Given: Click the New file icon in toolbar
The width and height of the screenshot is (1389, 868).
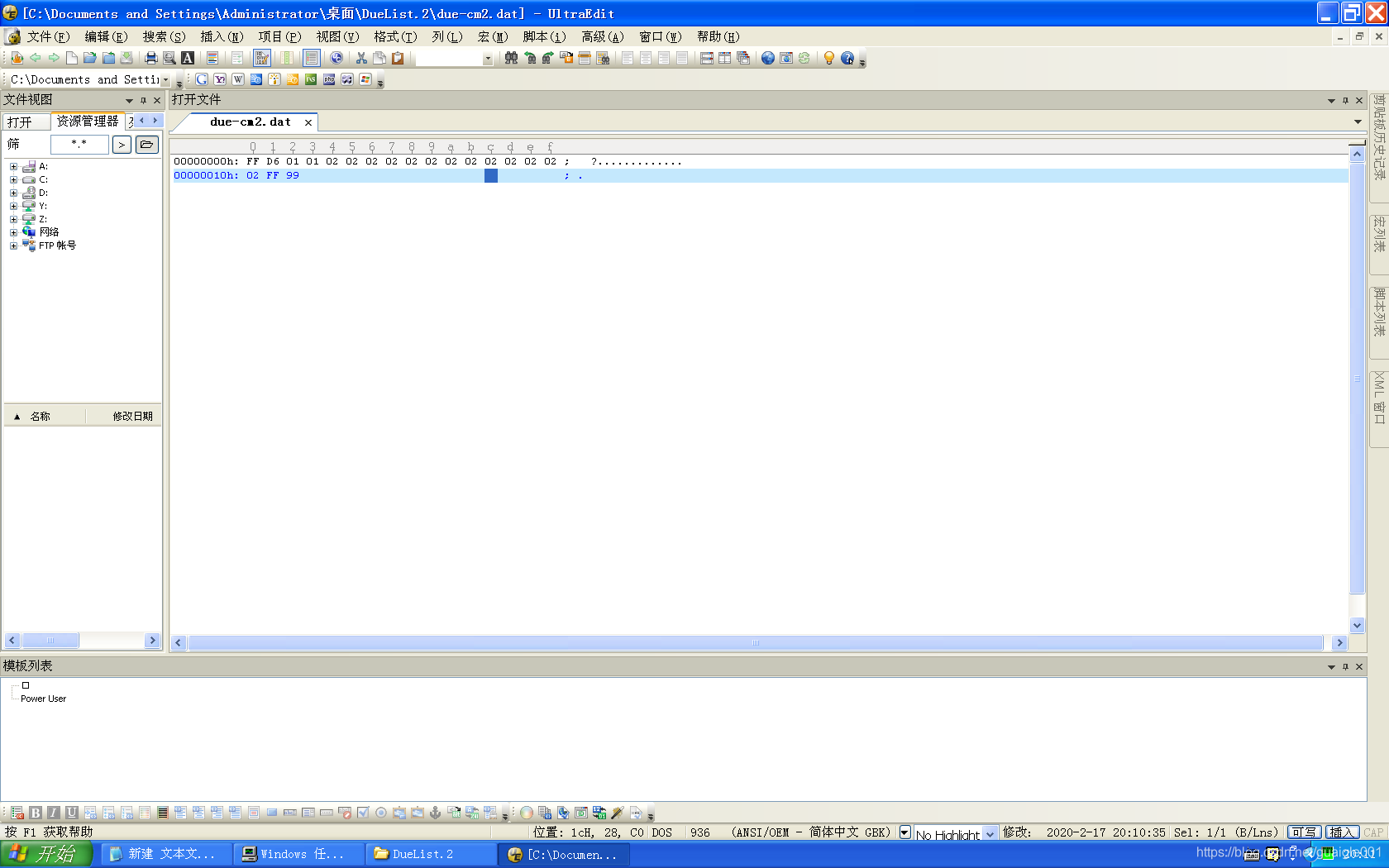Looking at the screenshot, I should [x=72, y=58].
